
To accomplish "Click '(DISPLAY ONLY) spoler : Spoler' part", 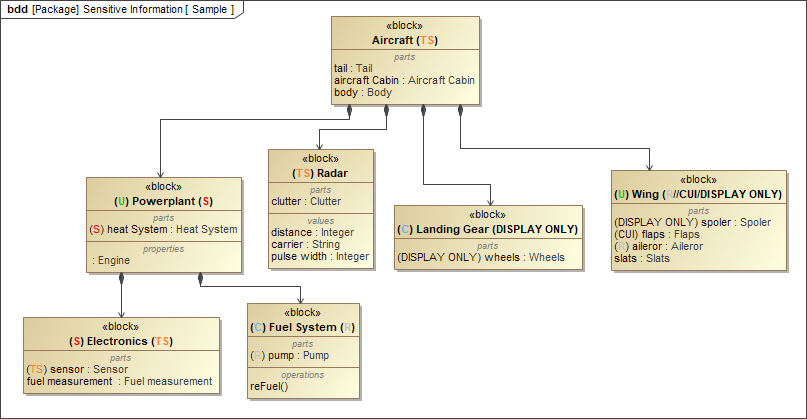I will point(692,222).
